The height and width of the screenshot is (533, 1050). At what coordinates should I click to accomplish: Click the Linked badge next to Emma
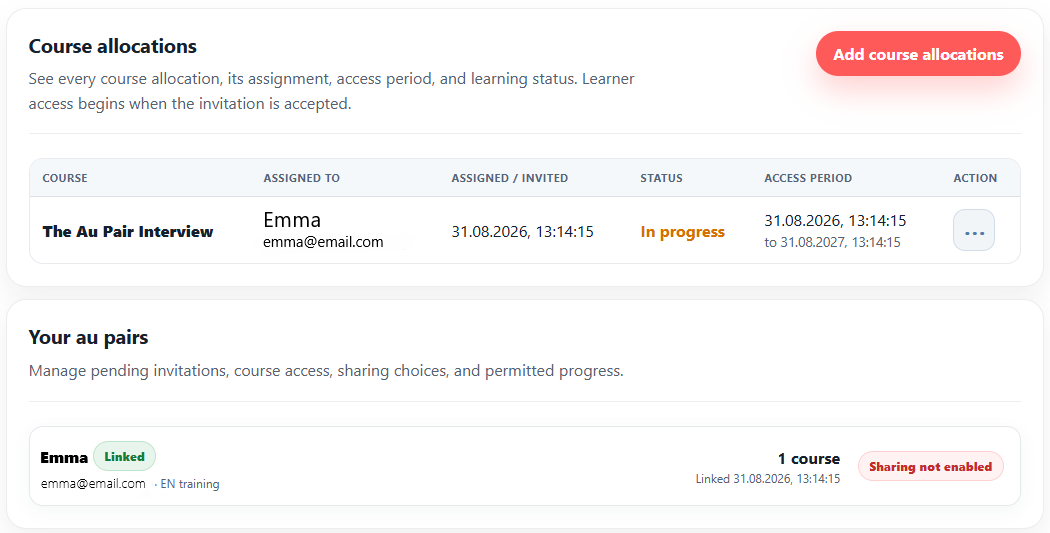point(125,457)
